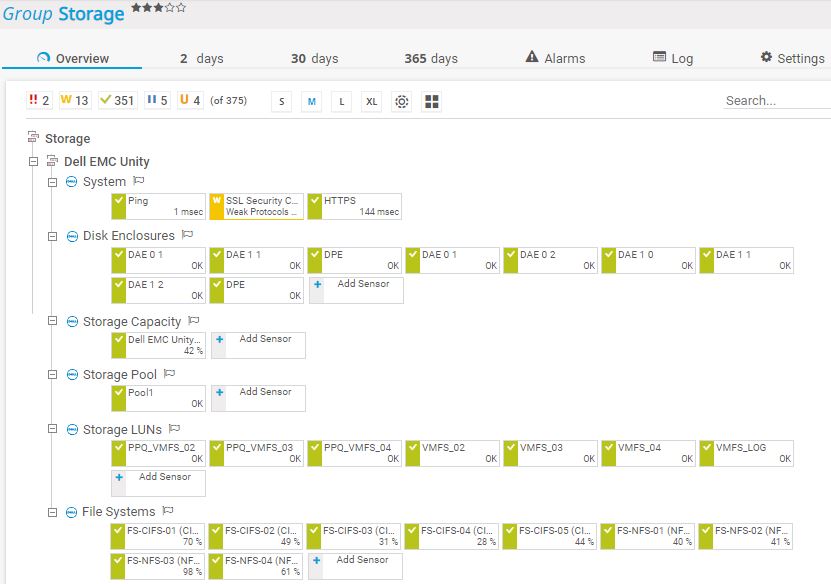Screen dimensions: 831x584
Task: Open the Alarms tab
Action: point(555,58)
